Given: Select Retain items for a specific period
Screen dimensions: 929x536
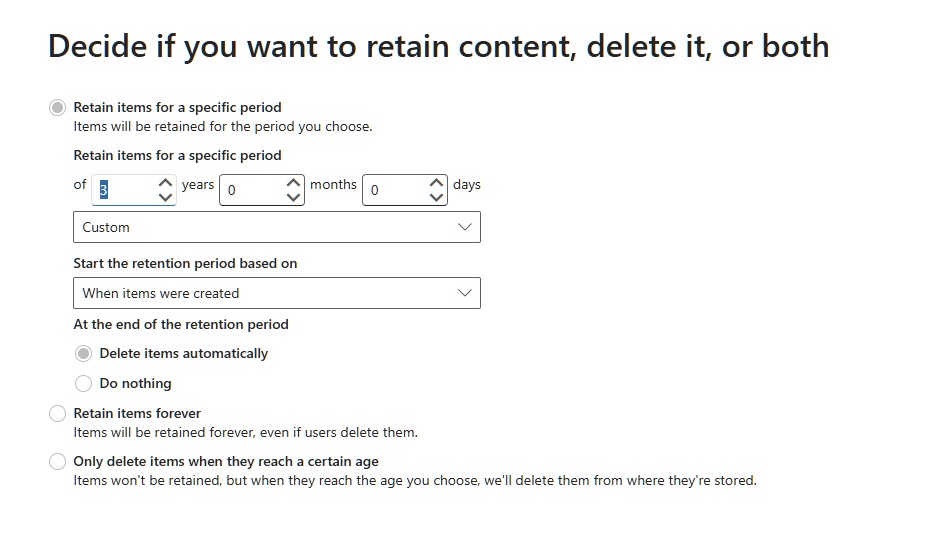Looking at the screenshot, I should (58, 107).
